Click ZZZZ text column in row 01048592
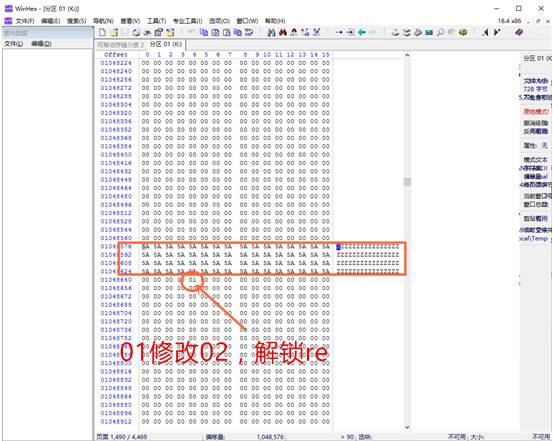The height and width of the screenshot is (441, 553). pyautogui.click(x=368, y=255)
